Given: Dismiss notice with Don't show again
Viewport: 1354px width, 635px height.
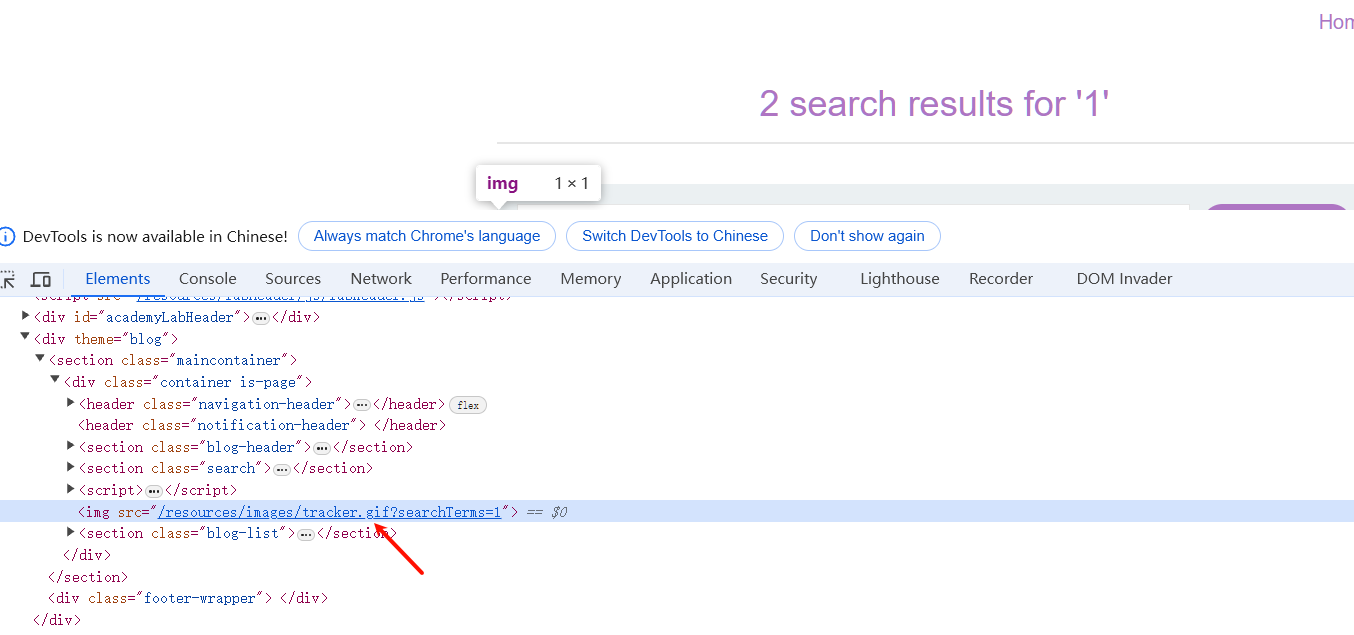Looking at the screenshot, I should 867,236.
